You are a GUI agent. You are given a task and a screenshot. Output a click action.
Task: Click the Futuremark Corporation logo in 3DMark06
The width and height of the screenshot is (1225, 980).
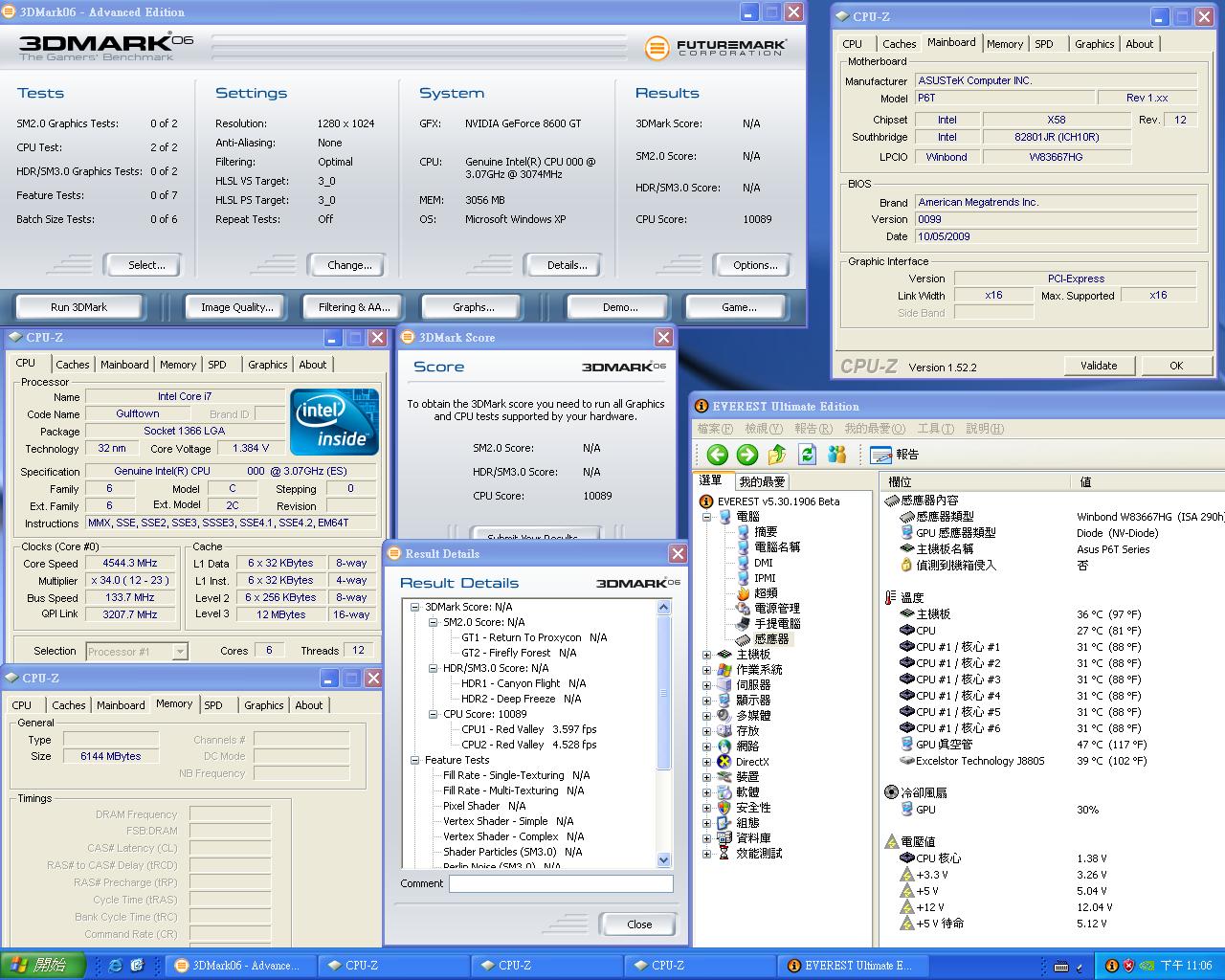click(716, 48)
